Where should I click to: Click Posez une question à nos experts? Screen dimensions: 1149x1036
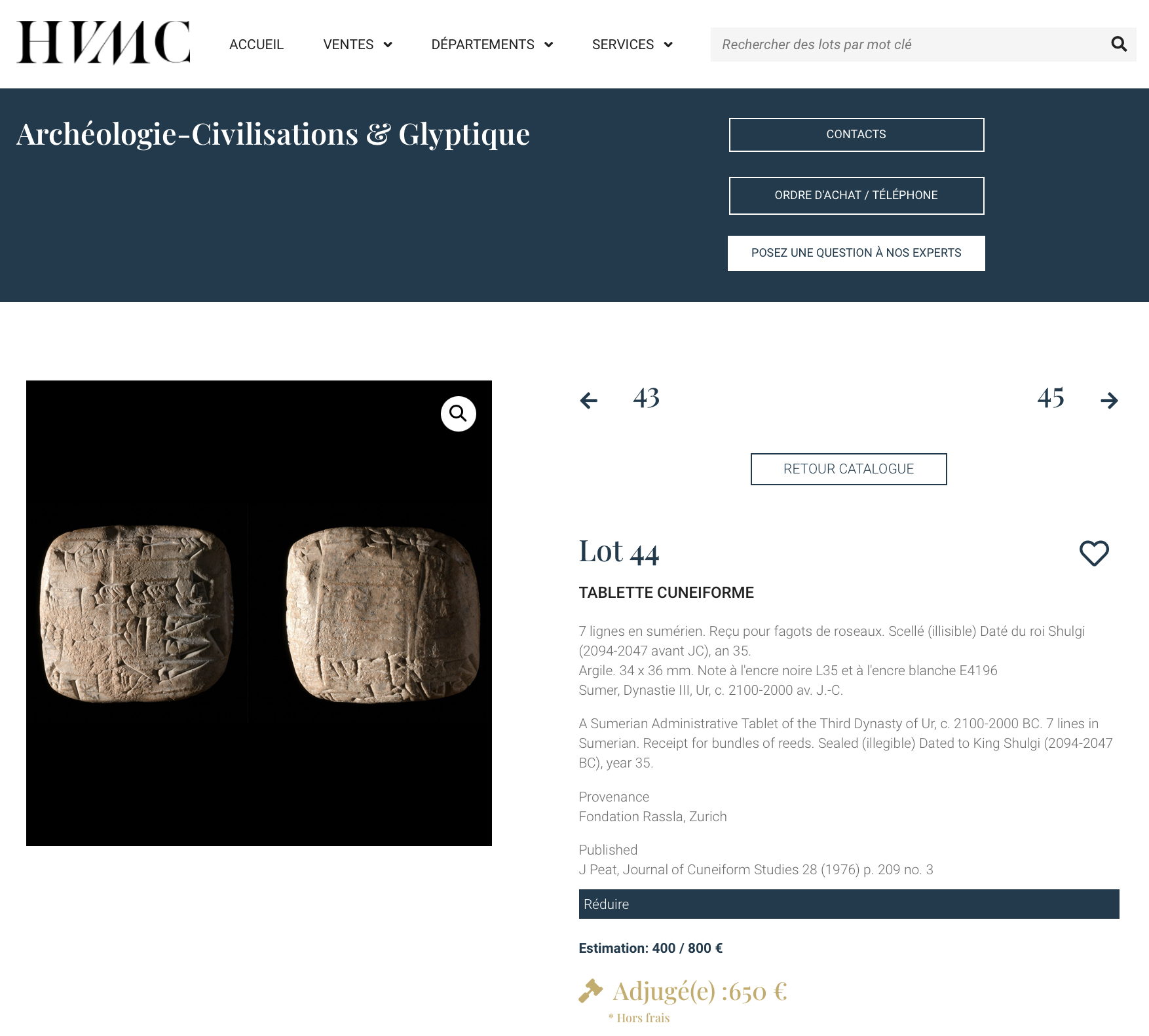coord(856,253)
